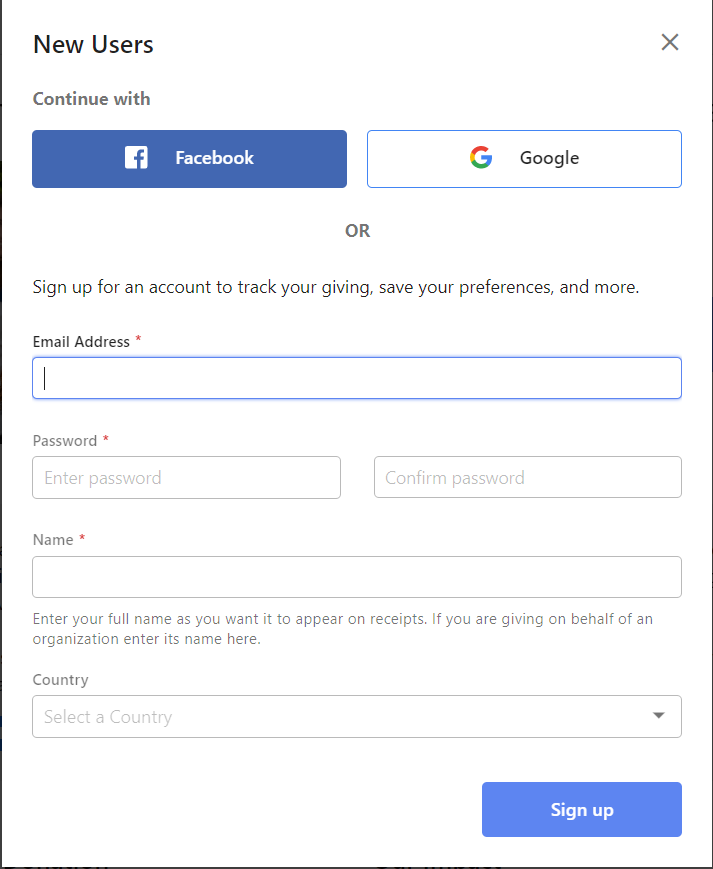Click the Name text field
Viewport: 713px width, 869px height.
[357, 577]
